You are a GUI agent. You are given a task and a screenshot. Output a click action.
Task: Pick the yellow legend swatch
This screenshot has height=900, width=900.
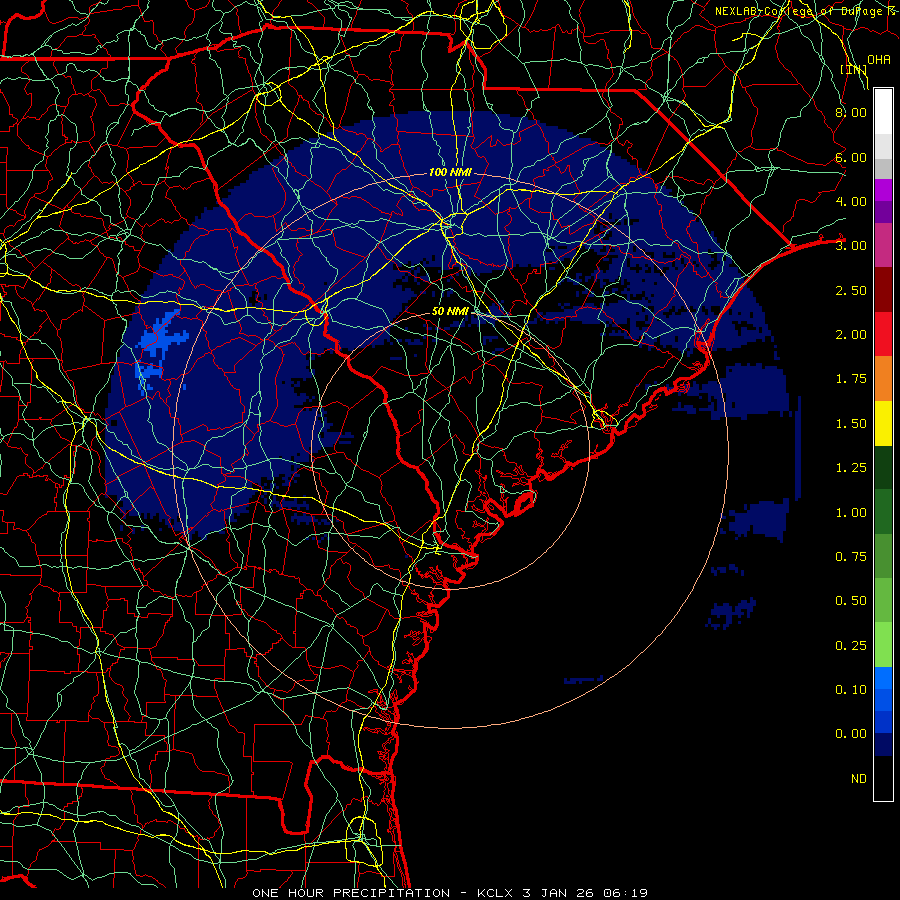tap(883, 423)
